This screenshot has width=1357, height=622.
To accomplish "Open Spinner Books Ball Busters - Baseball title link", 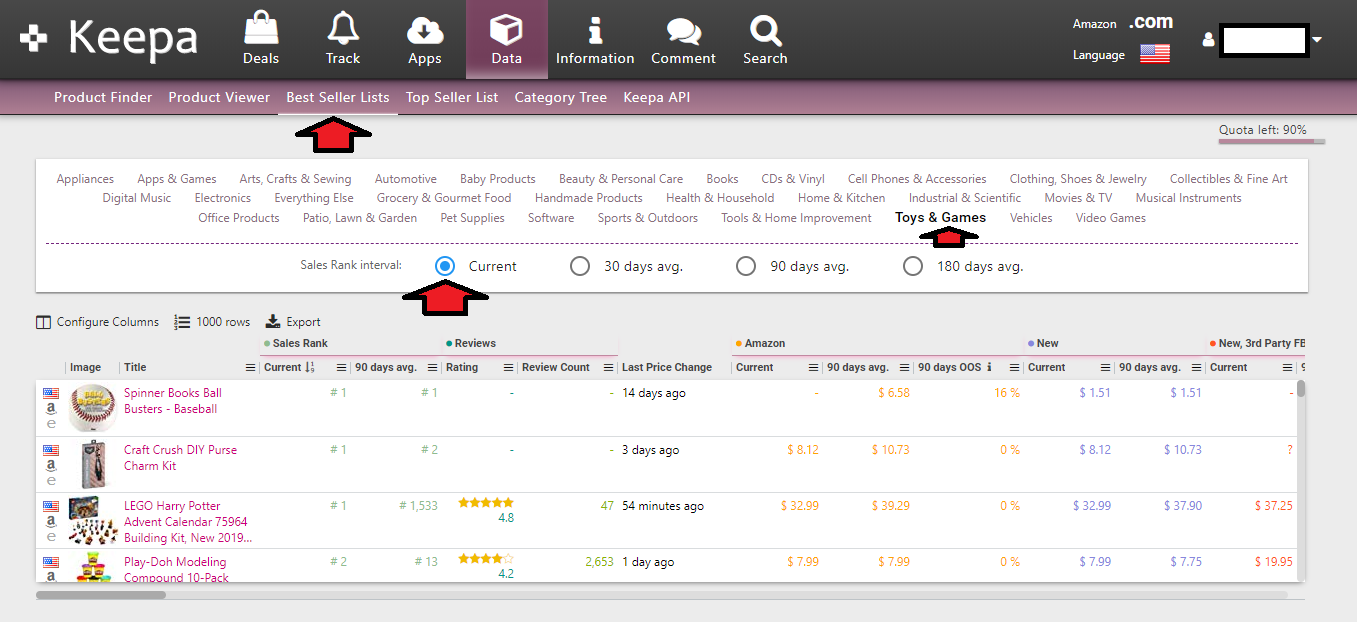I will 173,401.
